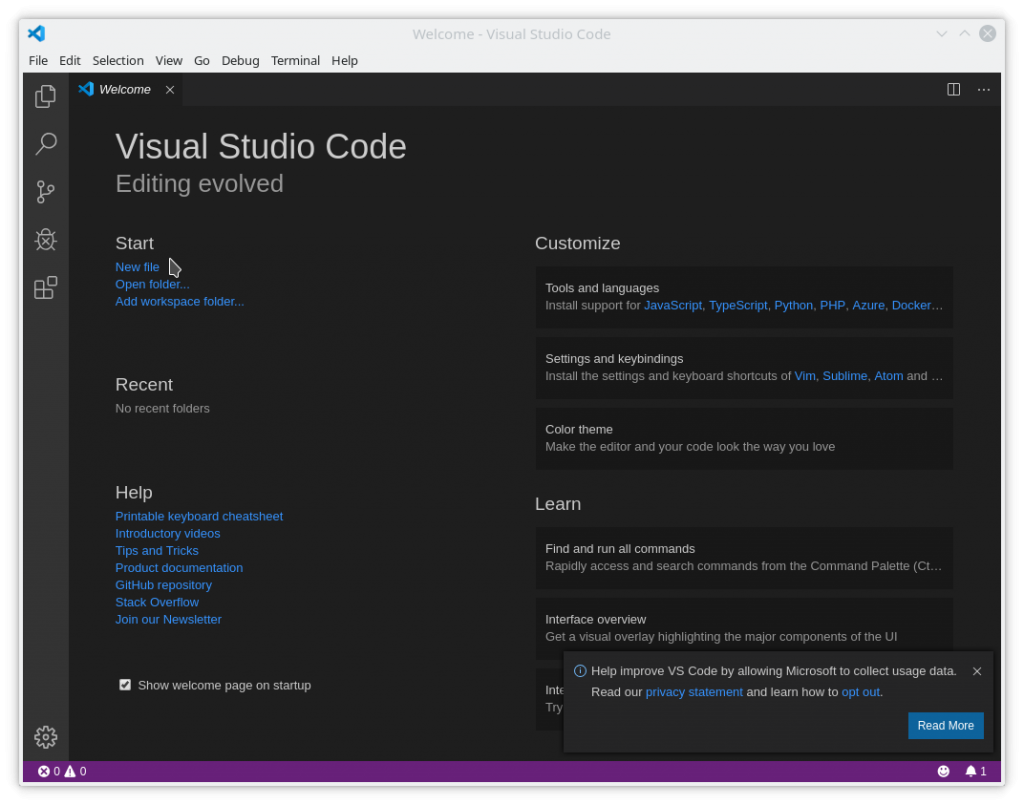Image resolution: width=1024 pixels, height=805 pixels.
Task: Open the Source Control view
Action: click(x=46, y=192)
